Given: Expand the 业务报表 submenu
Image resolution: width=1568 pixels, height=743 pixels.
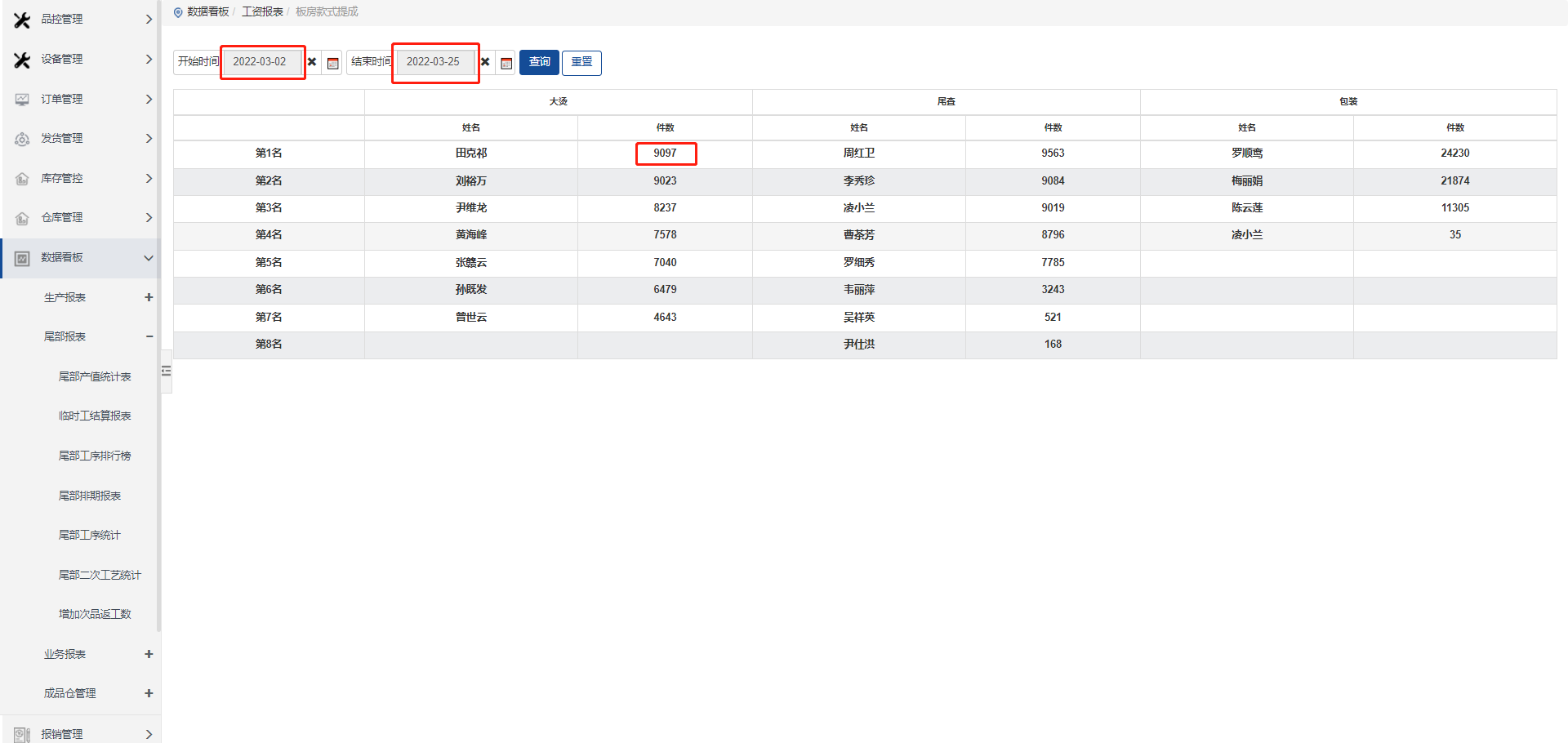Looking at the screenshot, I should click(149, 654).
